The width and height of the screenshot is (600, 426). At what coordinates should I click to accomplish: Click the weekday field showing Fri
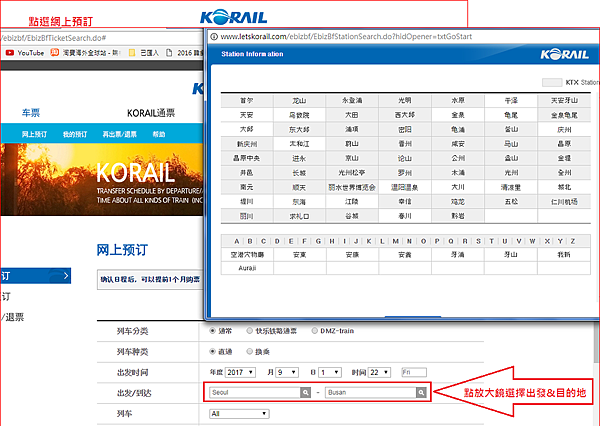tap(414, 372)
